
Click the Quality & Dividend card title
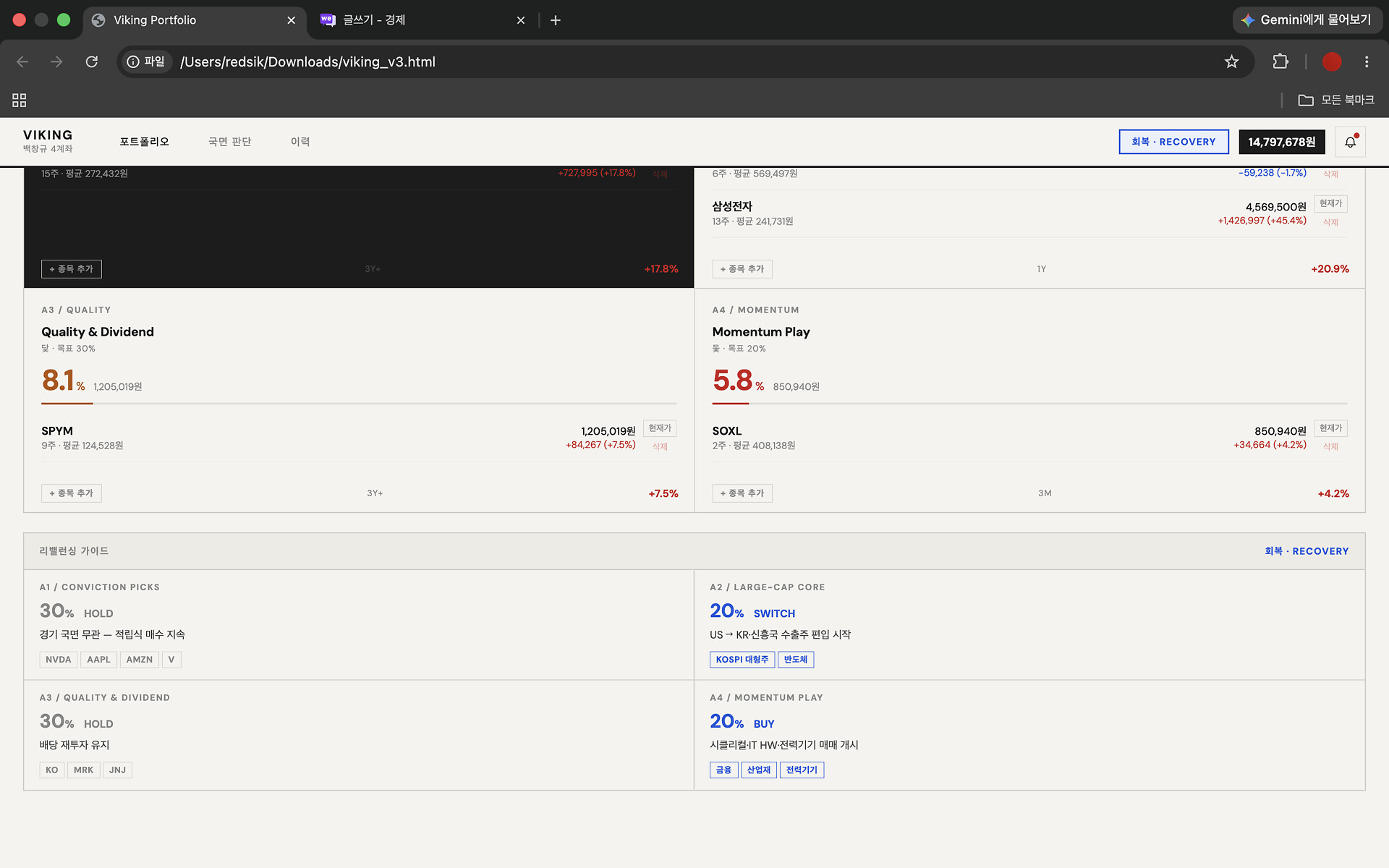tap(98, 332)
